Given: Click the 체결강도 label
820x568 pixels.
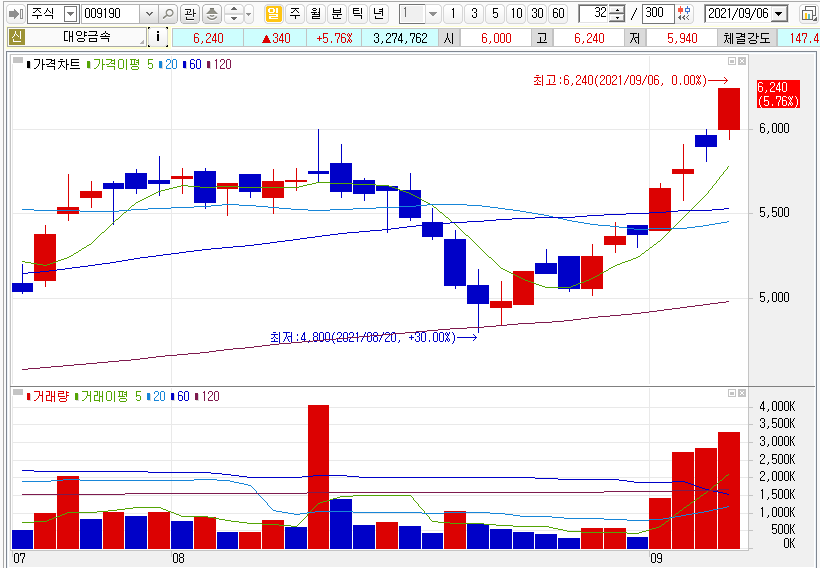Looking at the screenshot, I should click(746, 38).
